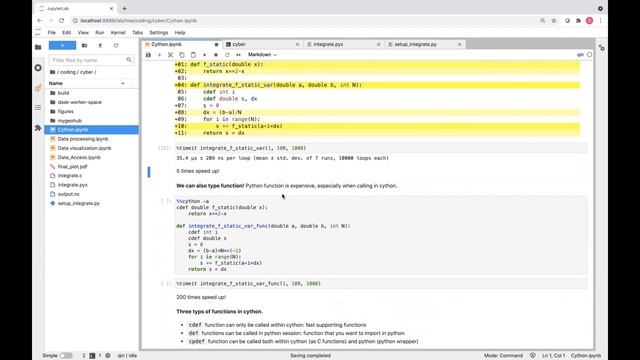Screen dimensions: 640x360
Task: Close the cyber tab
Action: coord(297,44)
